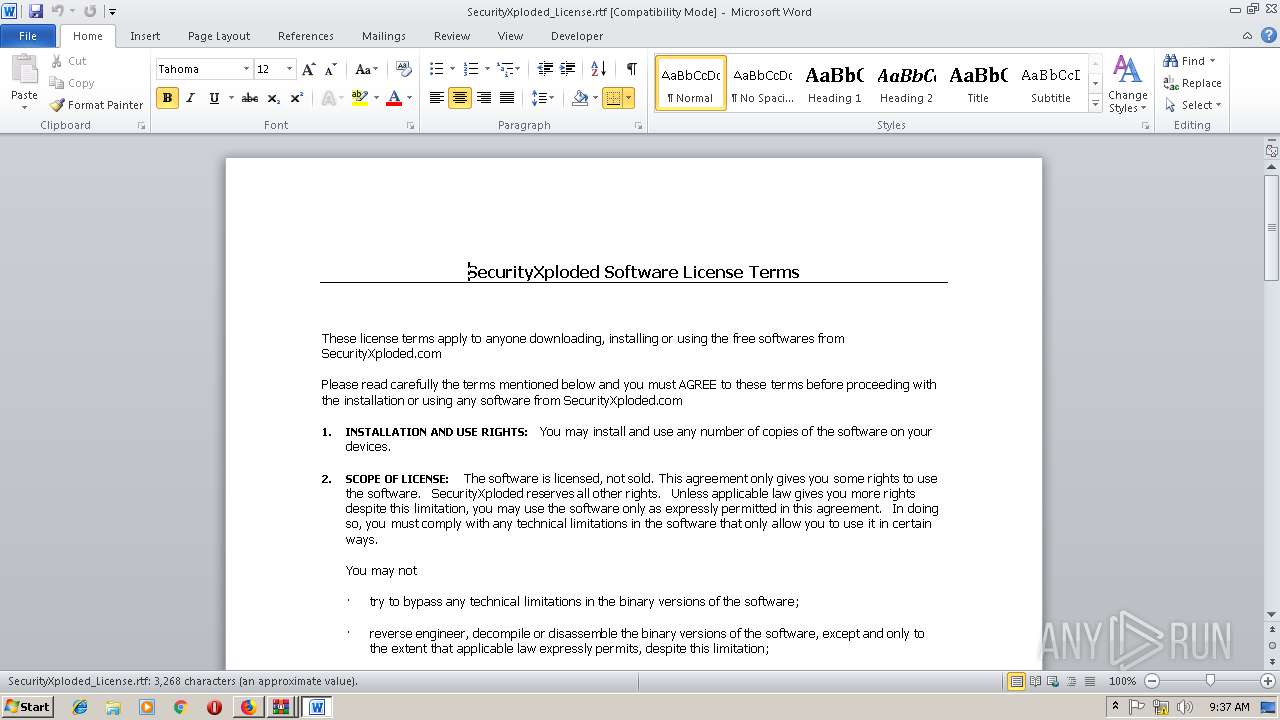The image size is (1280, 720).
Task: Click Decrease Indent icon
Action: 545,69
